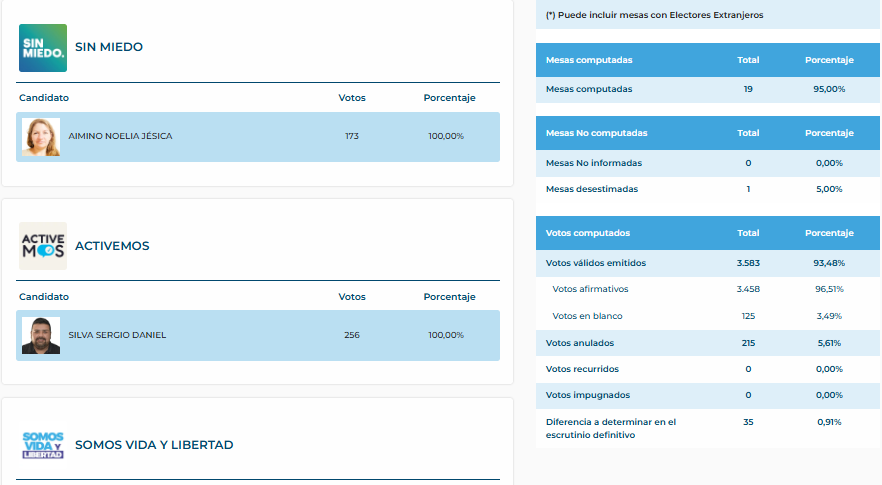The image size is (882, 485).
Task: Click the Votos impugnados row label
Action: (x=588, y=395)
